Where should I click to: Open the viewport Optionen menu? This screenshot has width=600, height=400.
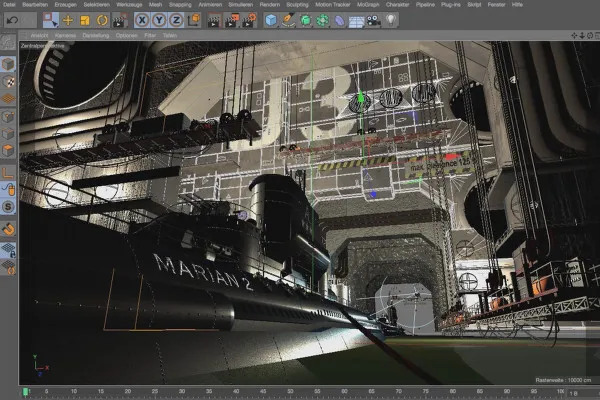[126, 35]
